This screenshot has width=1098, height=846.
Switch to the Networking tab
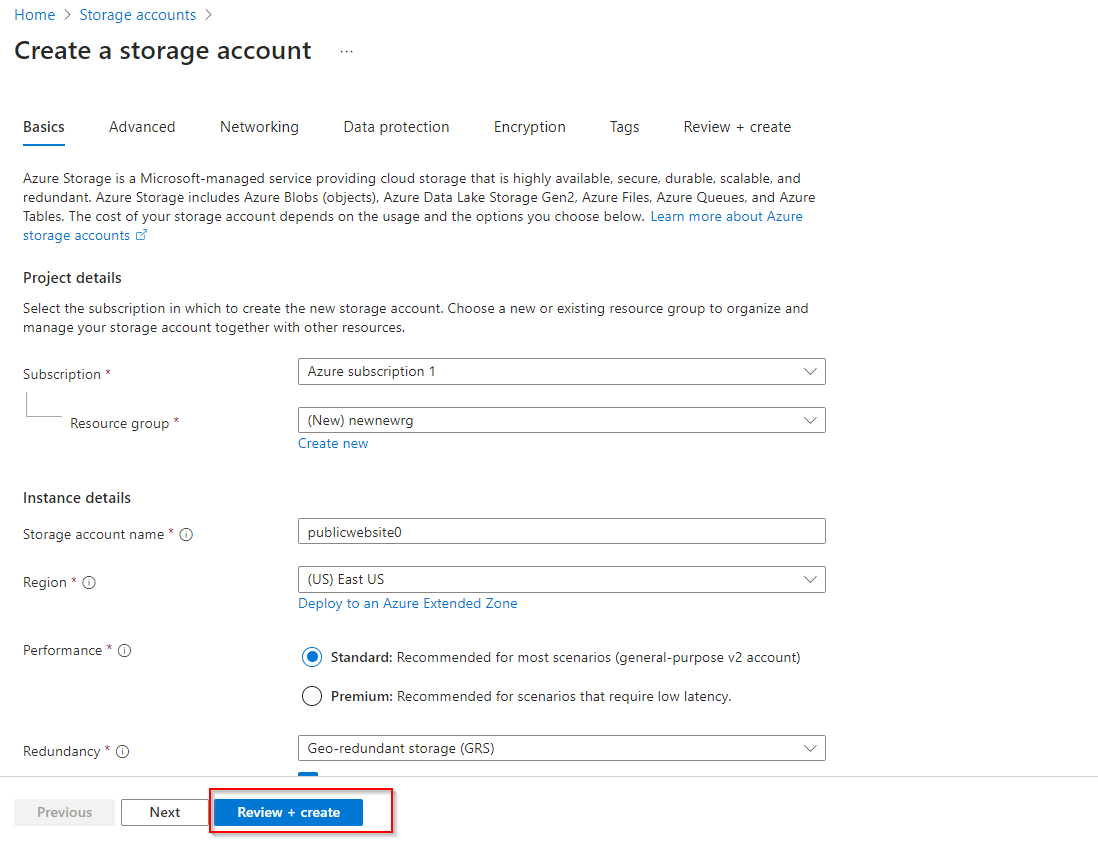pyautogui.click(x=259, y=127)
